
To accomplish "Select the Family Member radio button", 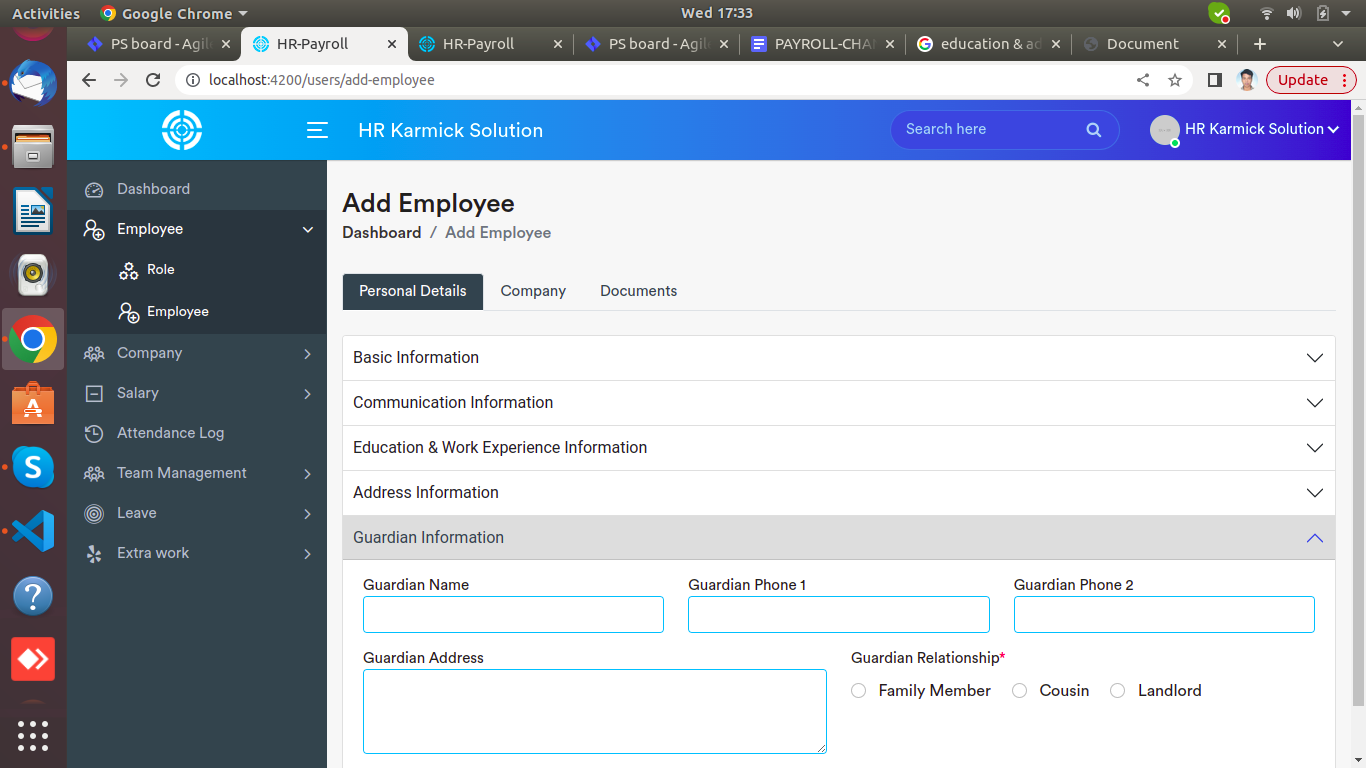I will coord(859,691).
